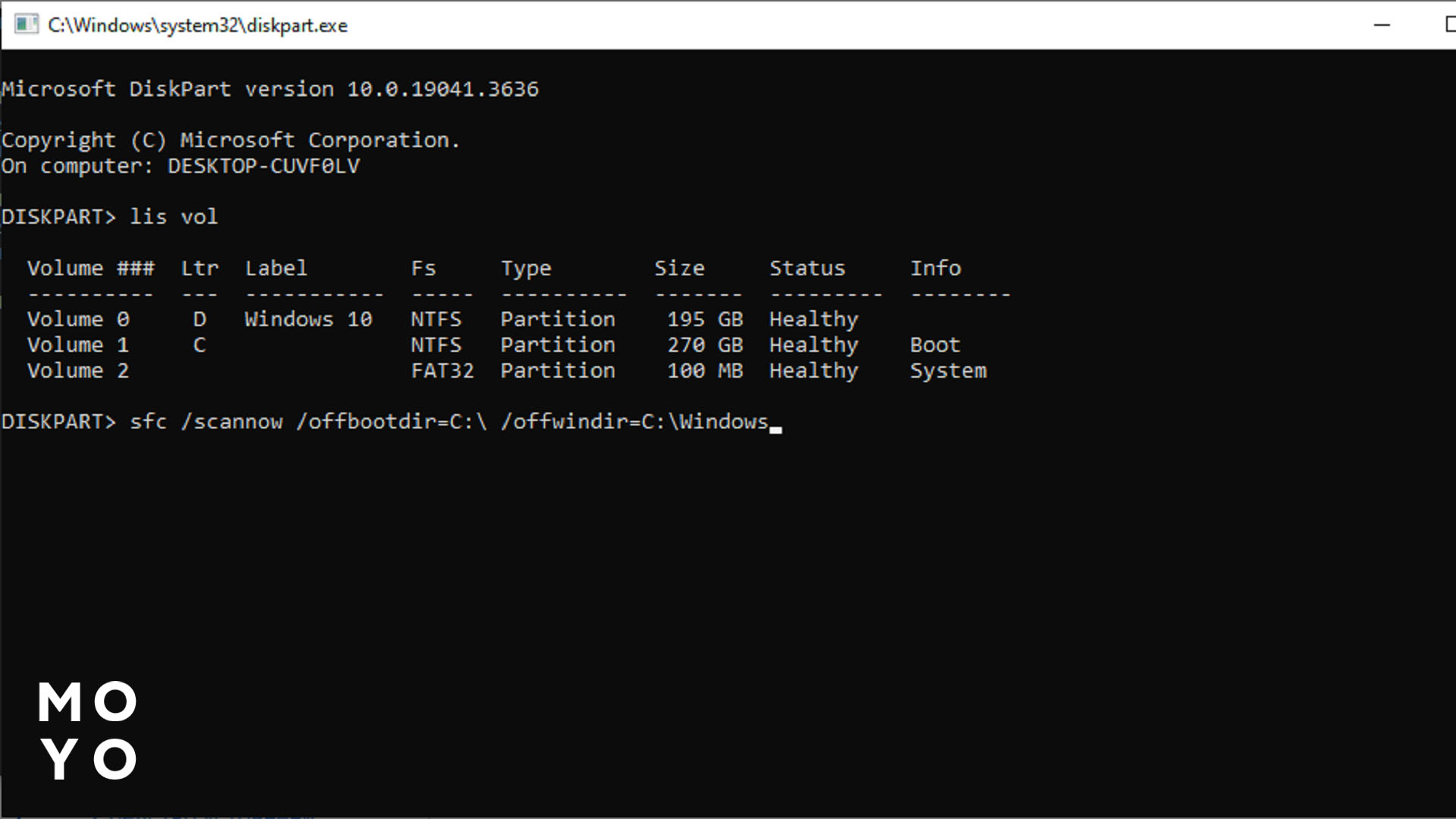
Task: Click the MOYO logo watermark
Action: click(88, 730)
